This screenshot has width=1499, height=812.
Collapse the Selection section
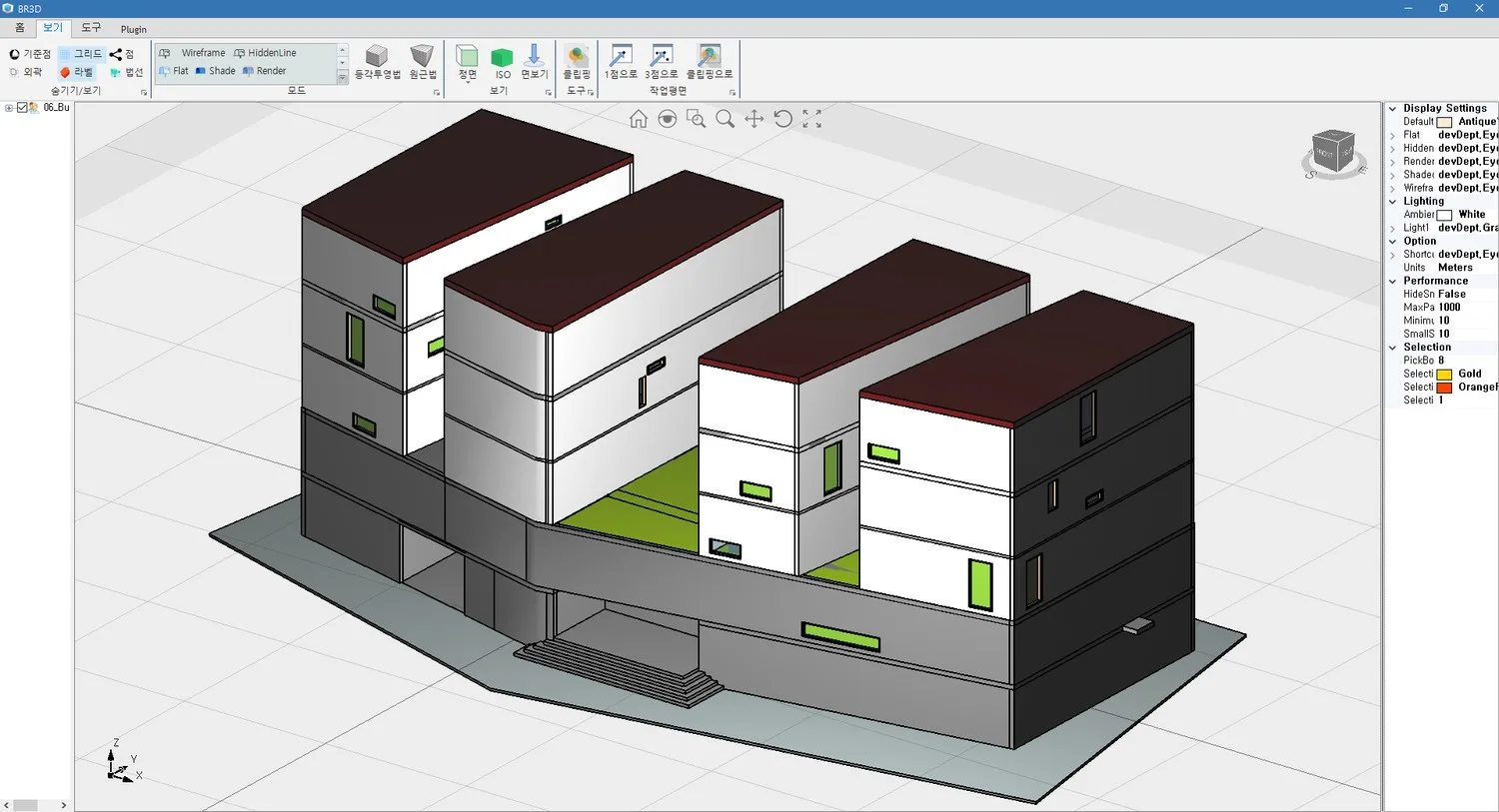[x=1392, y=348]
